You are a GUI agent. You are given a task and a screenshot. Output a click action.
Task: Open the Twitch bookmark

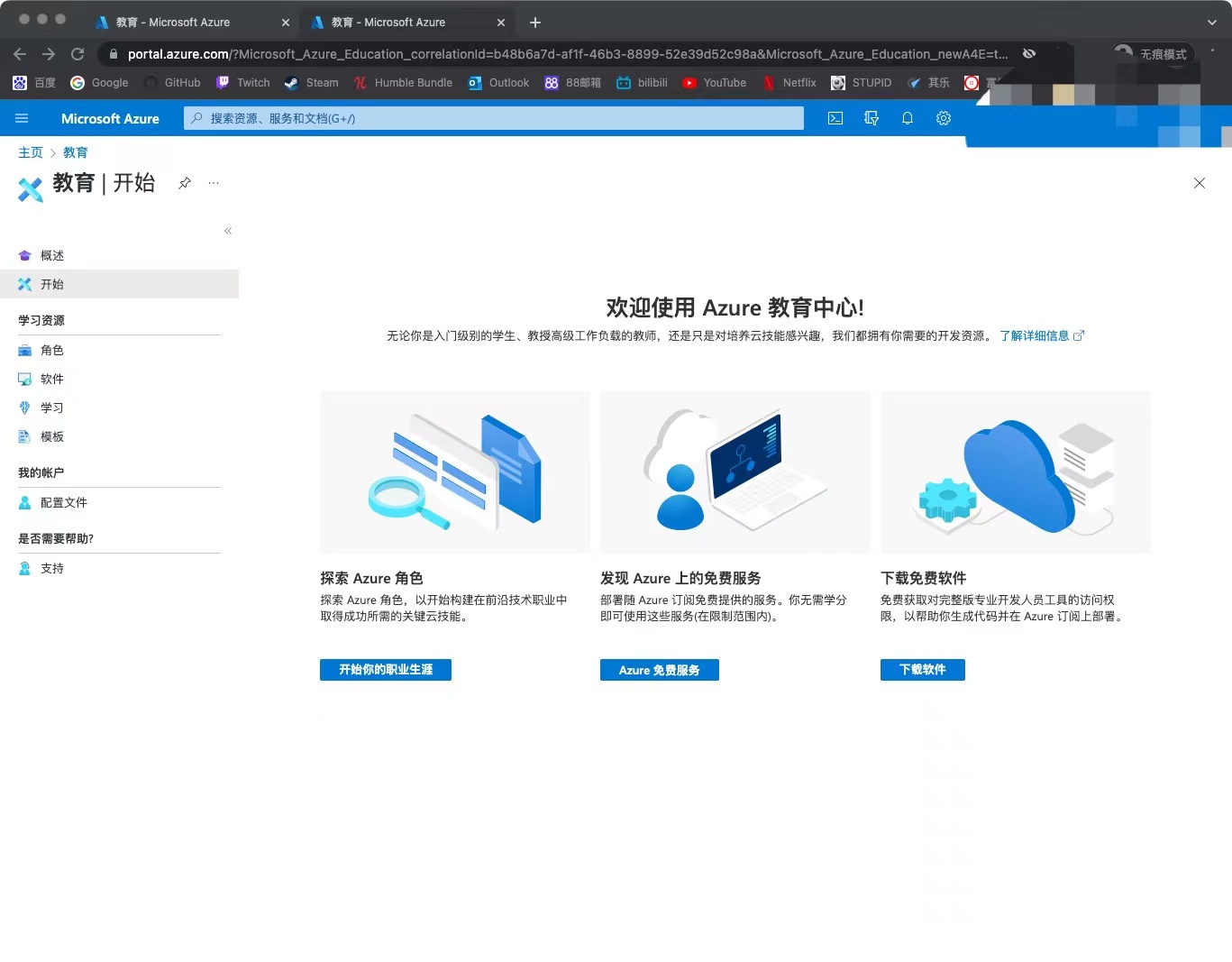pyautogui.click(x=243, y=83)
